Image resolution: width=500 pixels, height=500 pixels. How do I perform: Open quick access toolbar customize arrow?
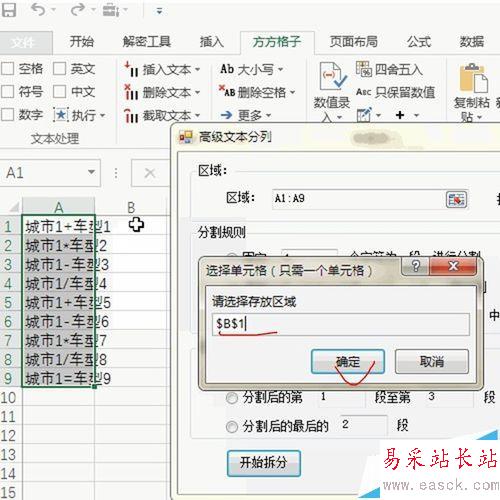pos(159,11)
